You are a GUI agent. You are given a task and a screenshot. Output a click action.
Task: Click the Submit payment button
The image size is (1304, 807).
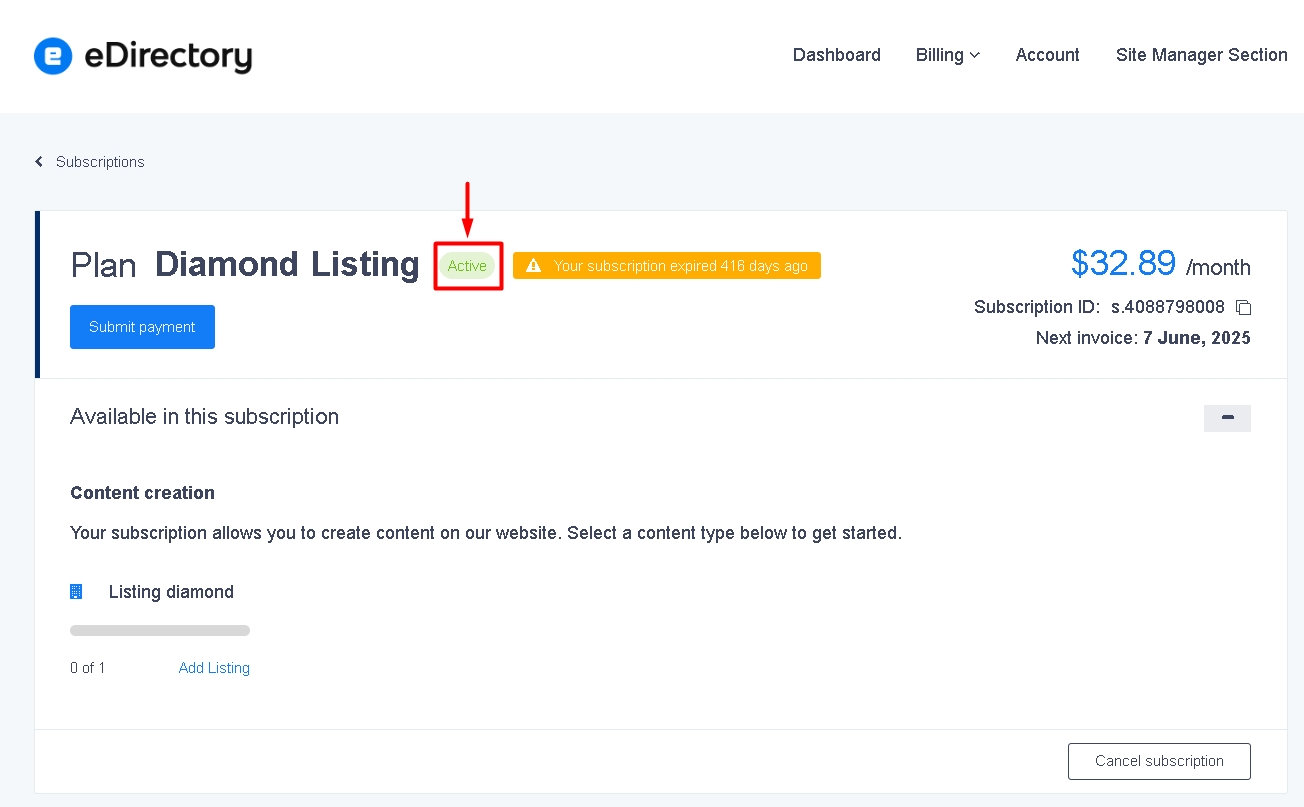click(142, 327)
